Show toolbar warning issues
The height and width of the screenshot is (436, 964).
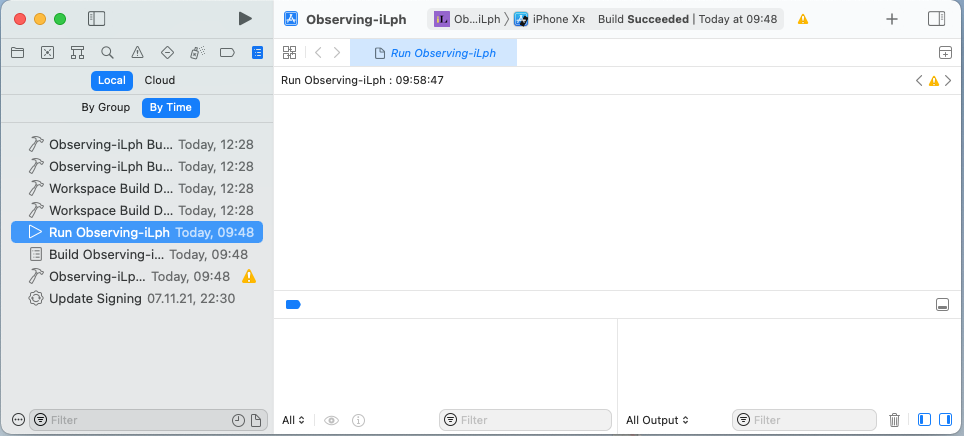click(803, 19)
